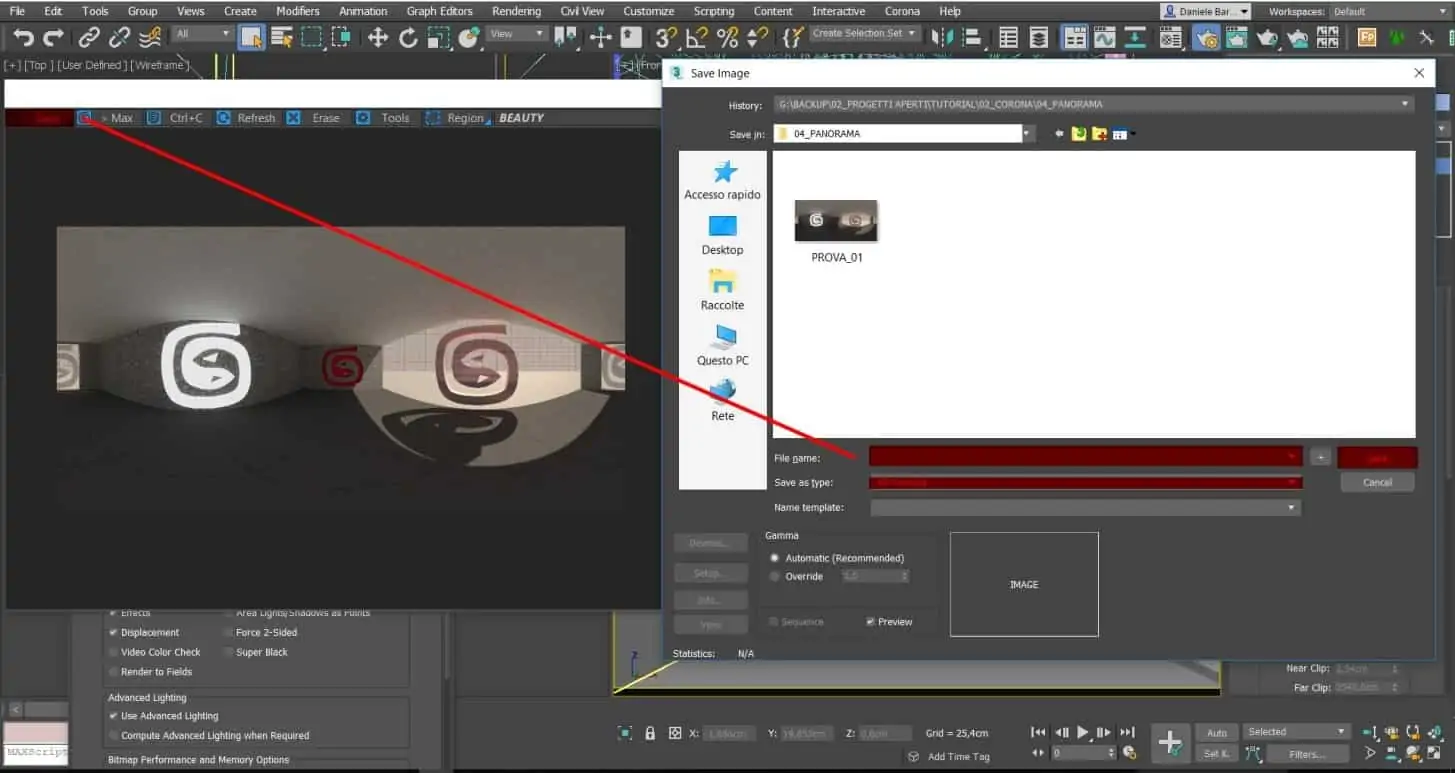Open Create Selection Set dropdown
Viewport: 1455px width, 773px height.
point(864,34)
